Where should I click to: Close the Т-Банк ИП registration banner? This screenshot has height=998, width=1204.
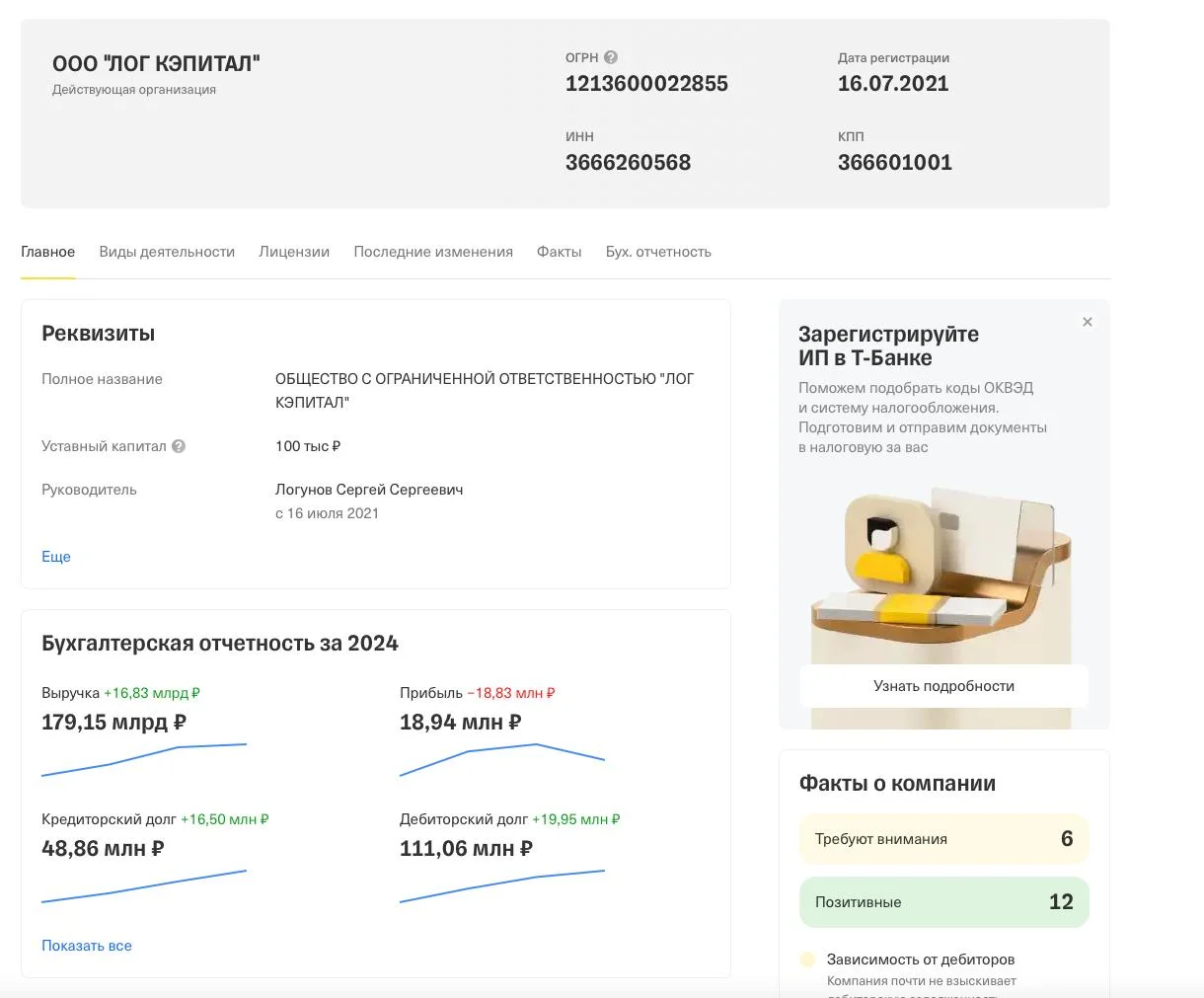[1087, 322]
